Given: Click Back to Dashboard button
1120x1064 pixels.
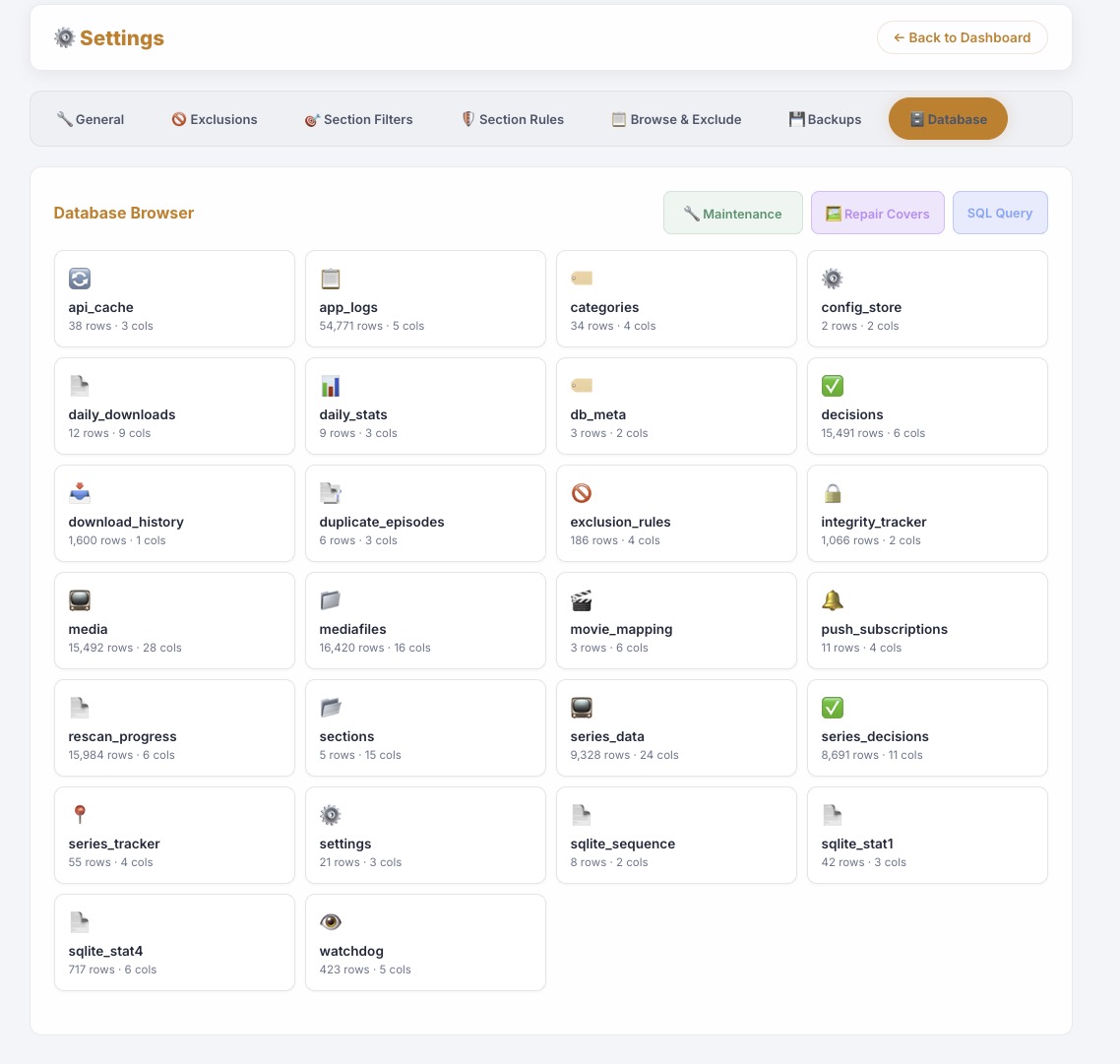Looking at the screenshot, I should tap(963, 37).
